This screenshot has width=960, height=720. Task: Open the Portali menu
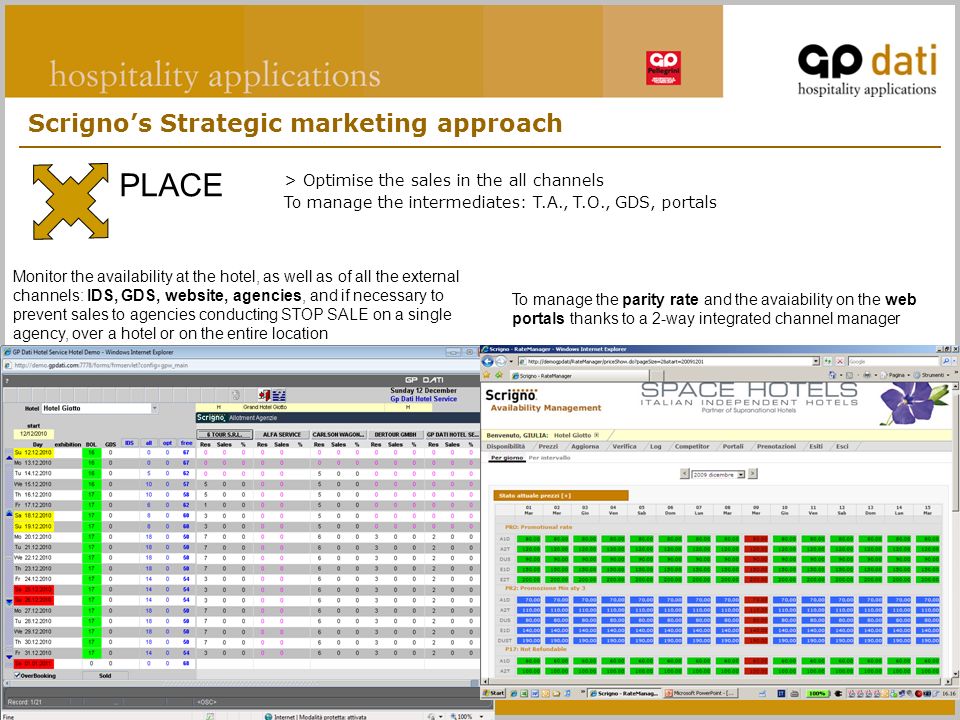[x=733, y=446]
